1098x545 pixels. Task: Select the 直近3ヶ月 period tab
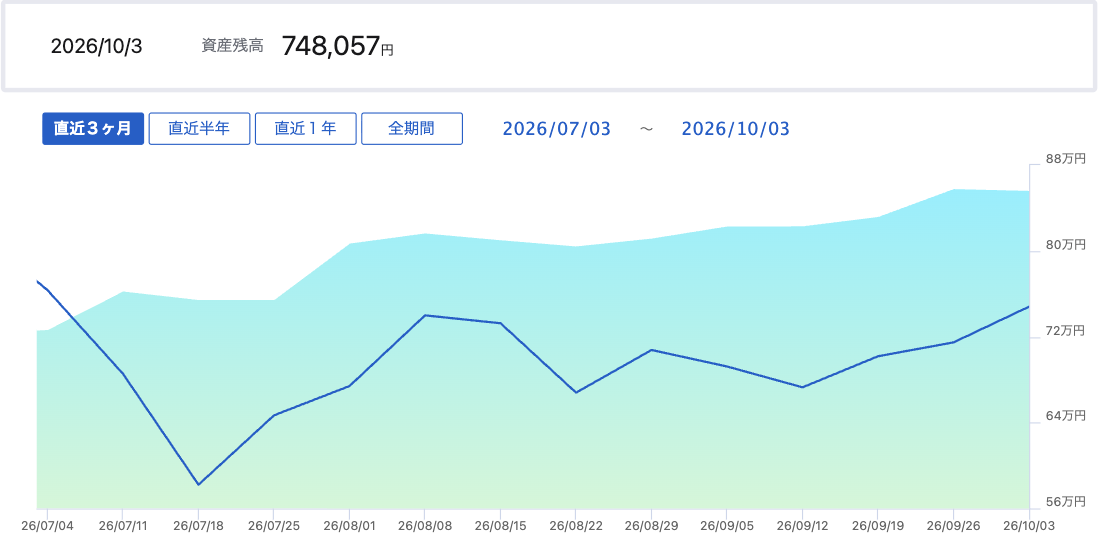point(93,129)
